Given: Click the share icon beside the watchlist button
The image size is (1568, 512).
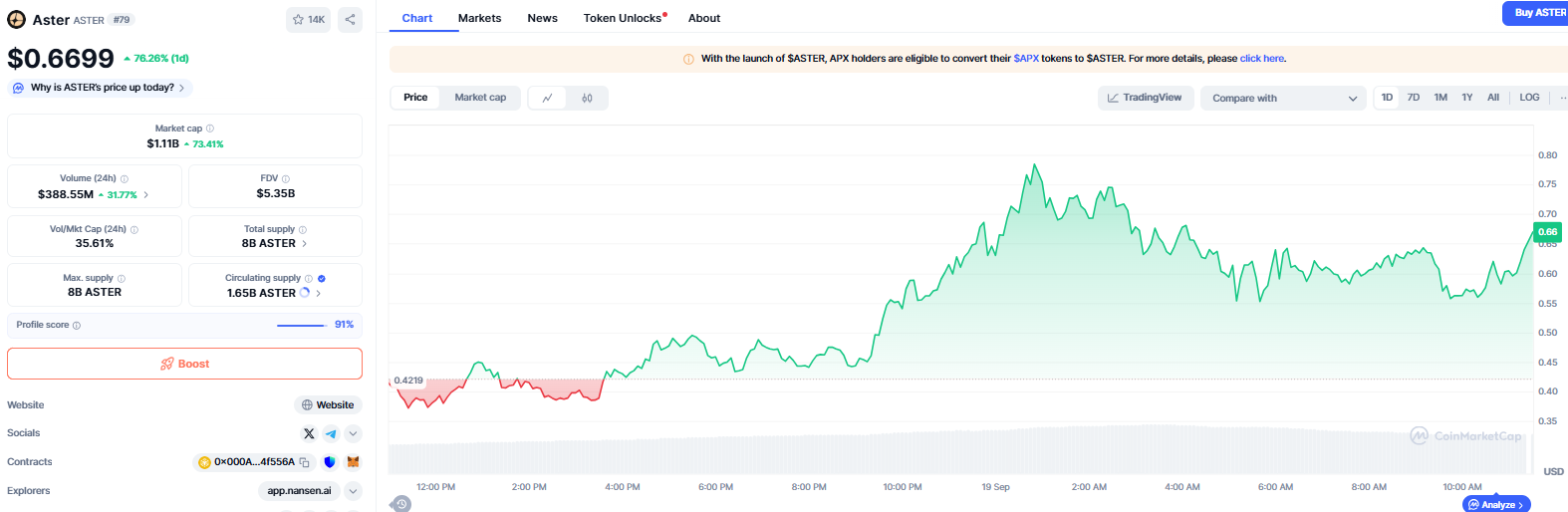Looking at the screenshot, I should tap(350, 19).
